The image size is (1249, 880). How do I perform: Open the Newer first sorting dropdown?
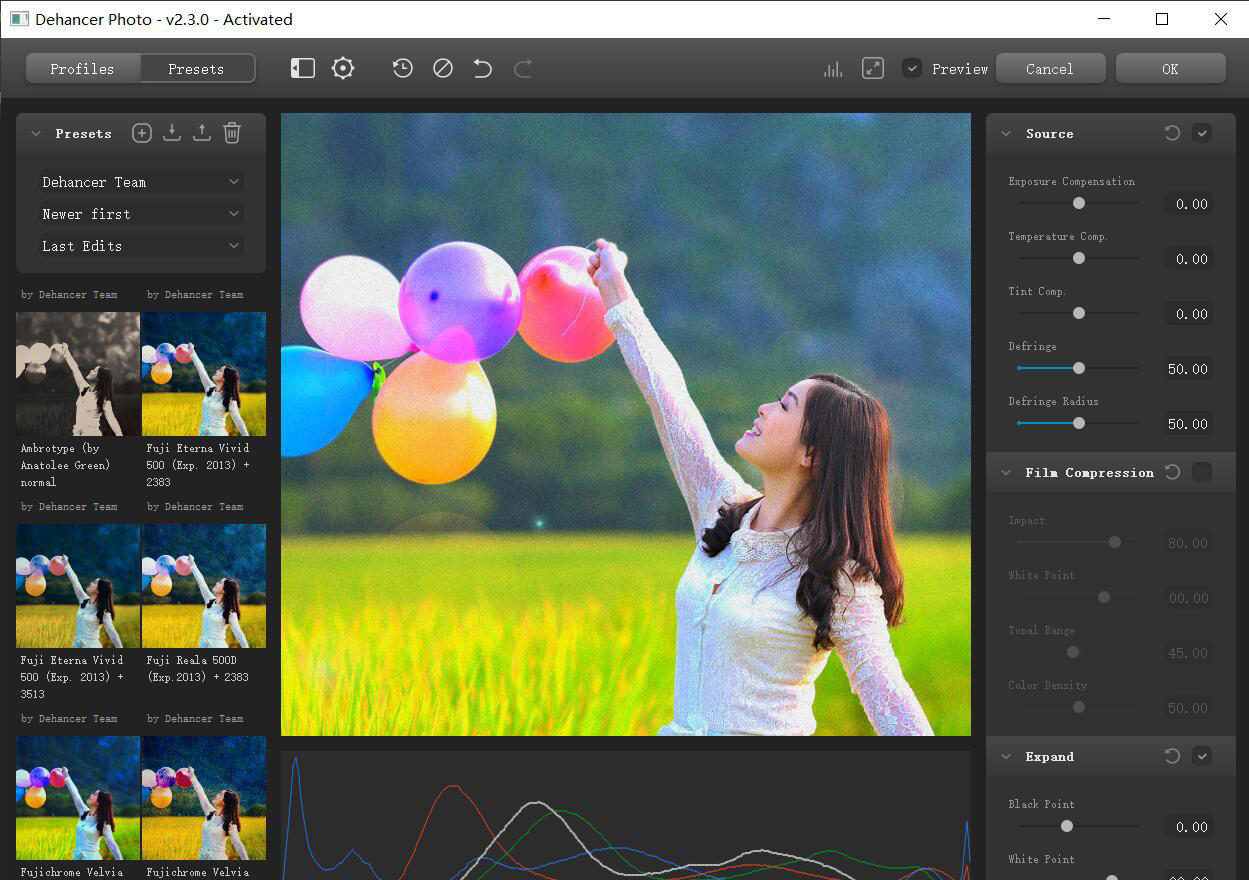139,213
